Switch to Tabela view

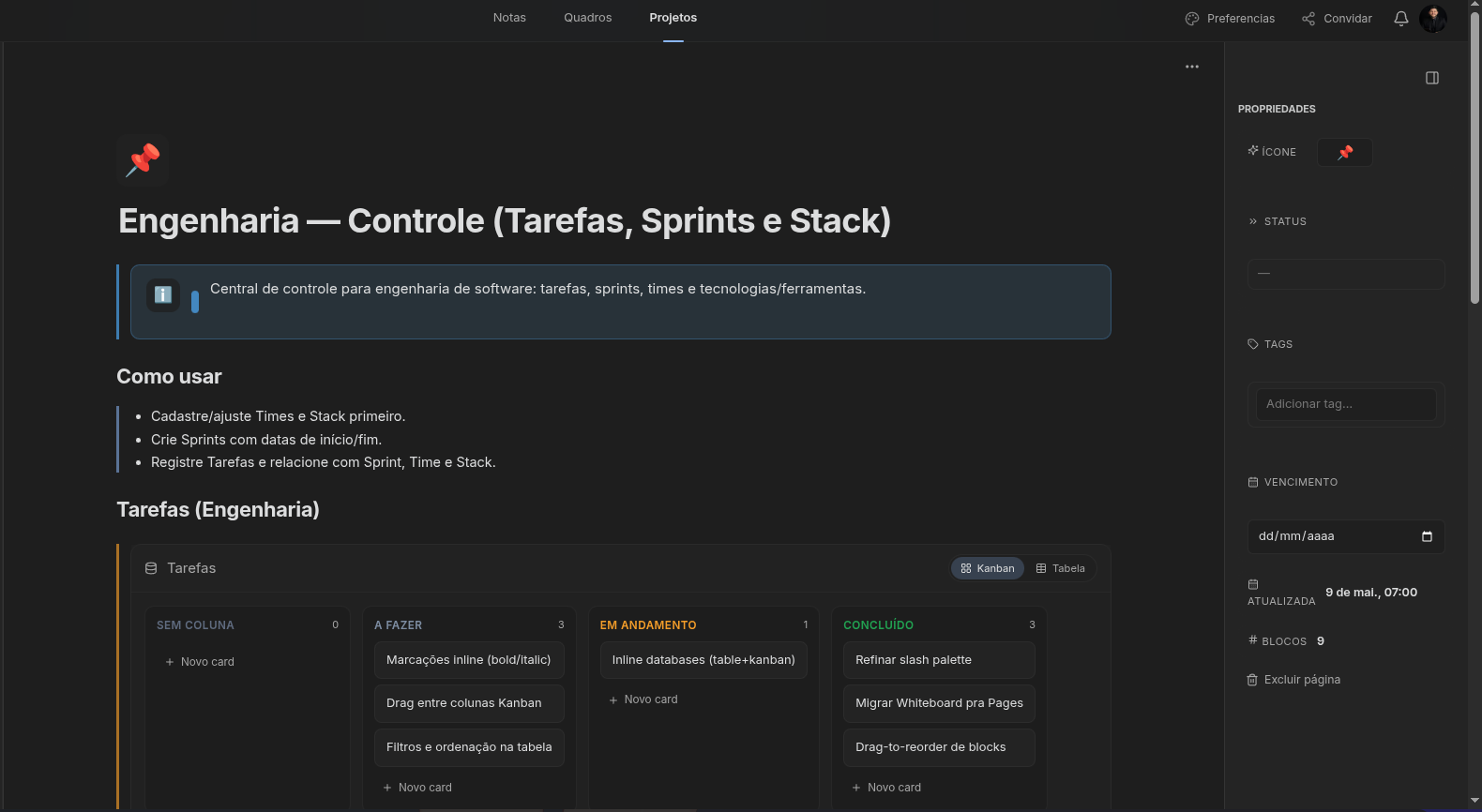[x=1060, y=568]
